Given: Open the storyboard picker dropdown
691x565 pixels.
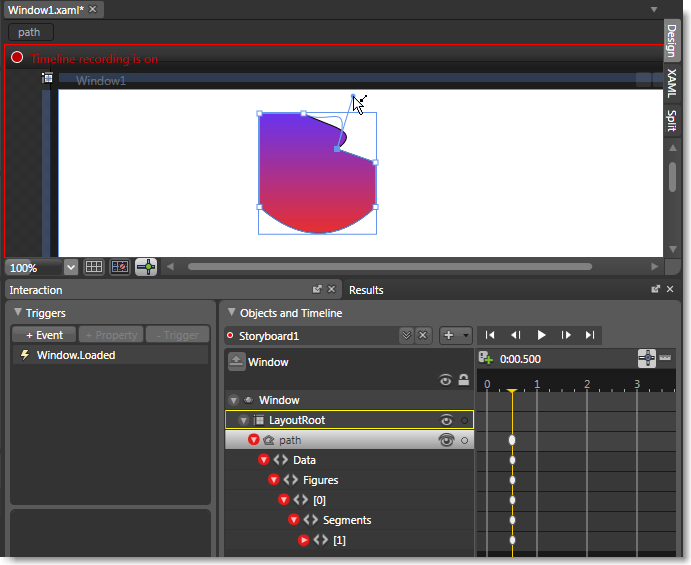Looking at the screenshot, I should [406, 335].
